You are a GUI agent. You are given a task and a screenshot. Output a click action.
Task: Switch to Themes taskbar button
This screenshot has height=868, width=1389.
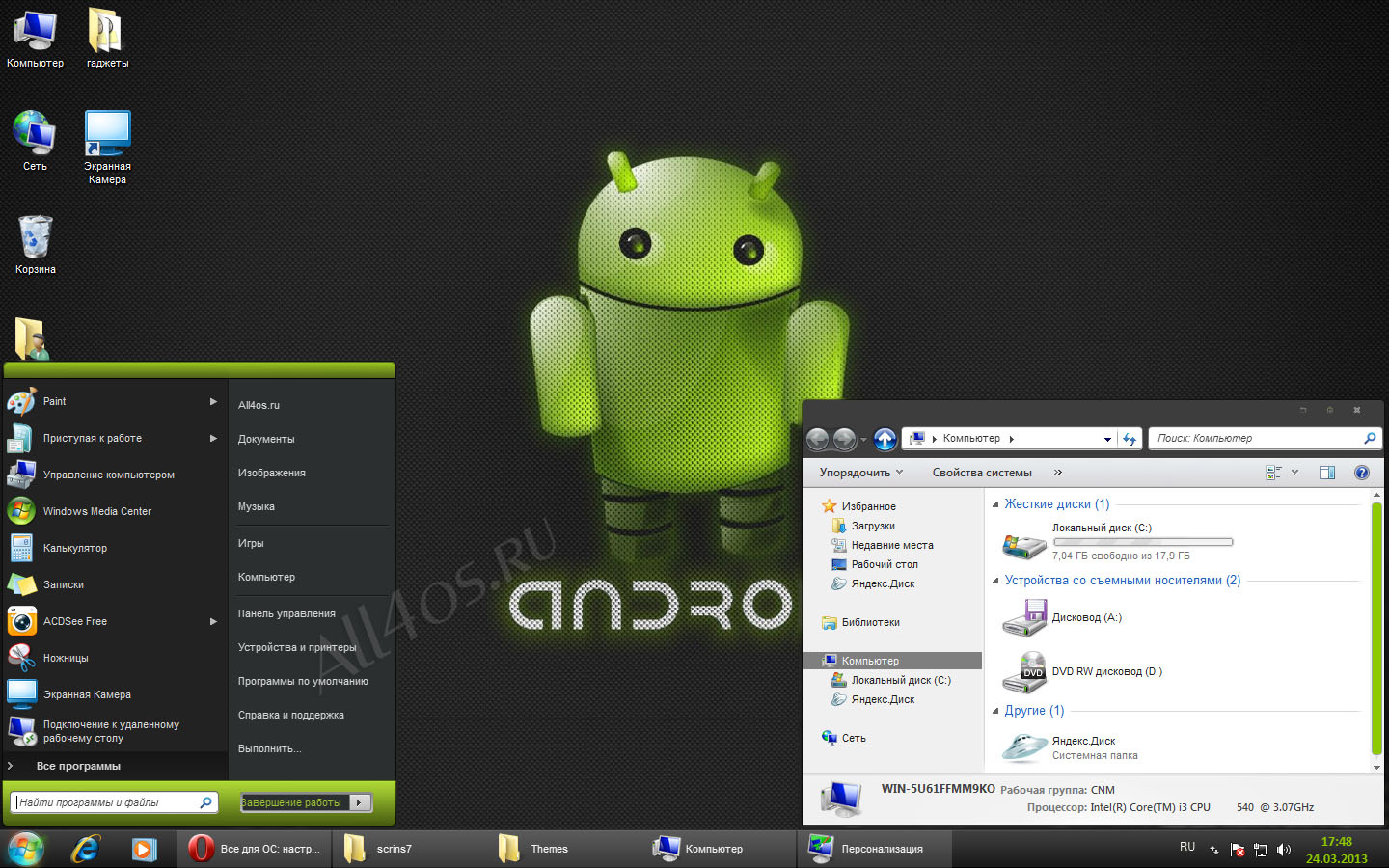(563, 849)
